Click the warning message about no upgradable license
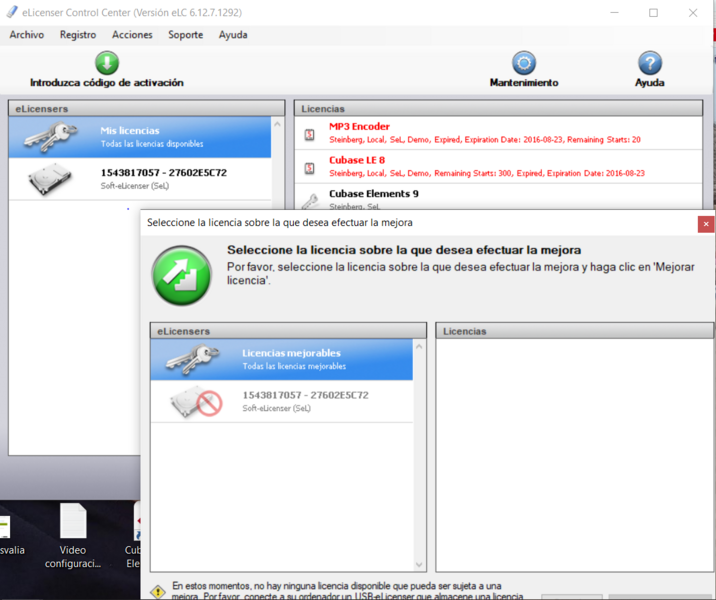This screenshot has height=600, width=716. 347,590
